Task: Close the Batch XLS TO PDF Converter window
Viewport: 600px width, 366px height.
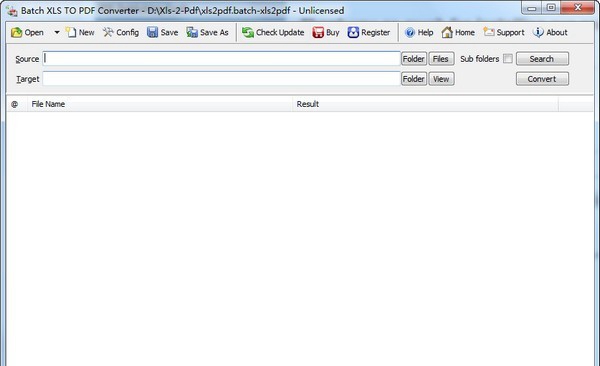Action: point(577,8)
